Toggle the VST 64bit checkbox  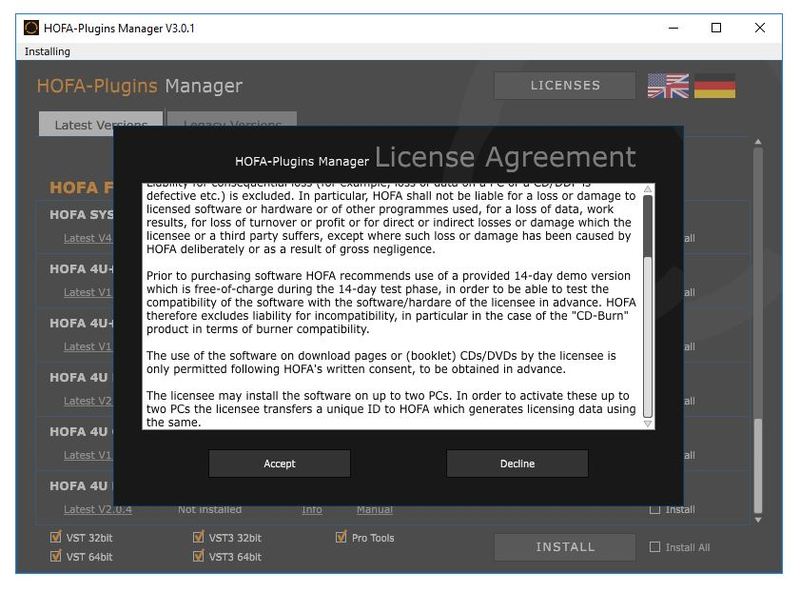click(56, 556)
